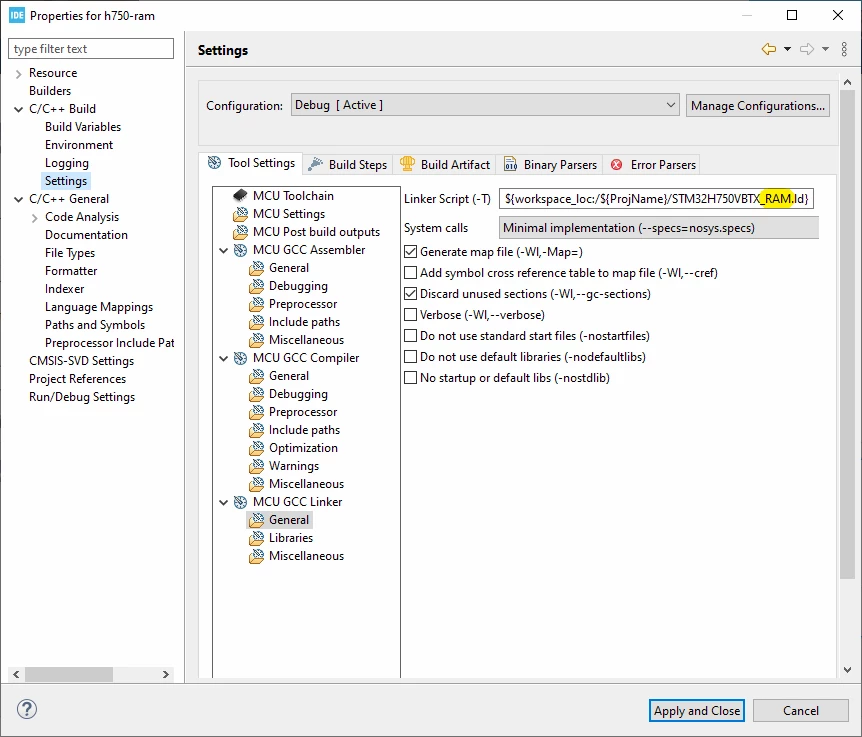Click the MCU GCC Assembler gear icon
This screenshot has height=737, width=862.
(240, 250)
